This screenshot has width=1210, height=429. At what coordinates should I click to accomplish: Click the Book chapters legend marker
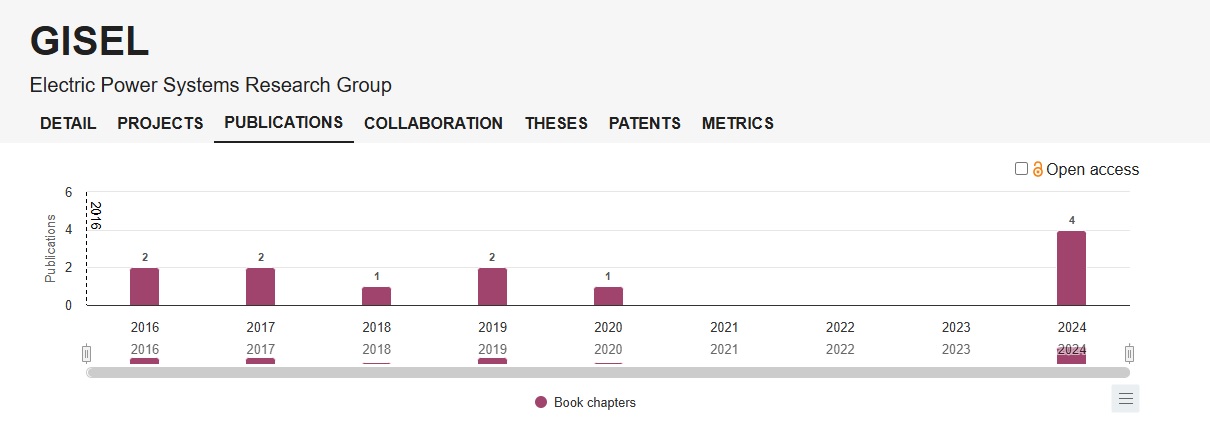tap(541, 403)
